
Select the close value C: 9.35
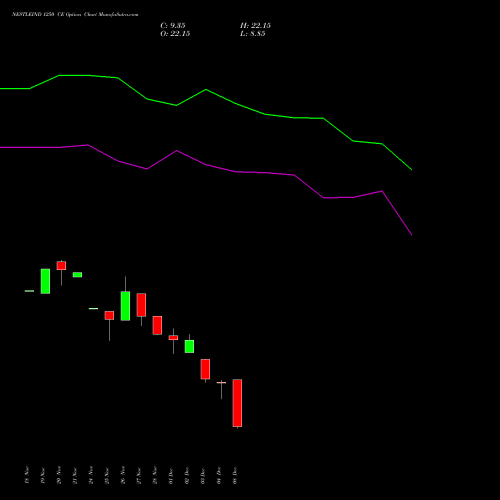point(173,26)
